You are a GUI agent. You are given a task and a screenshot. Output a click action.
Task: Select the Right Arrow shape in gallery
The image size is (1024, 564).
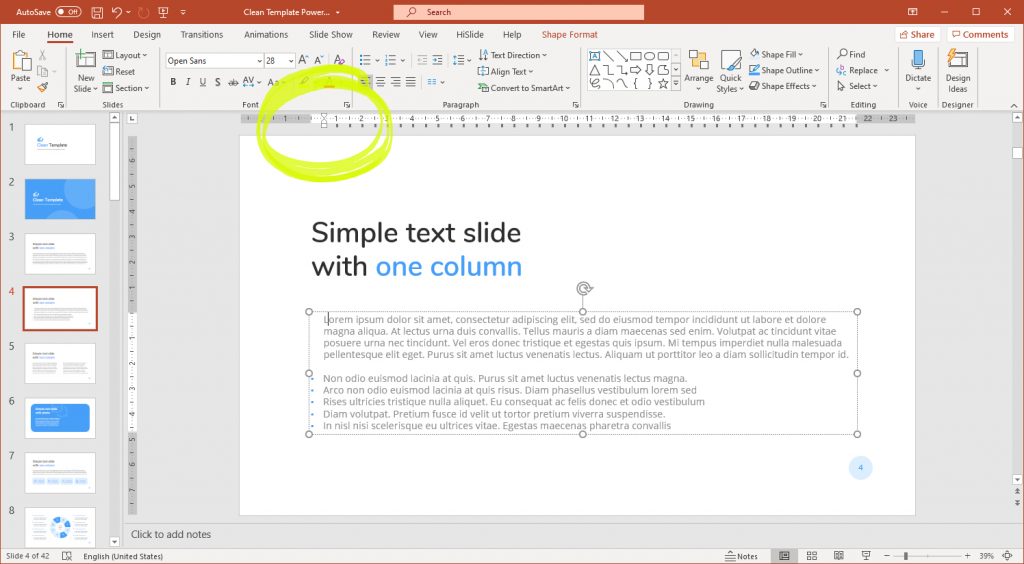(x=635, y=70)
